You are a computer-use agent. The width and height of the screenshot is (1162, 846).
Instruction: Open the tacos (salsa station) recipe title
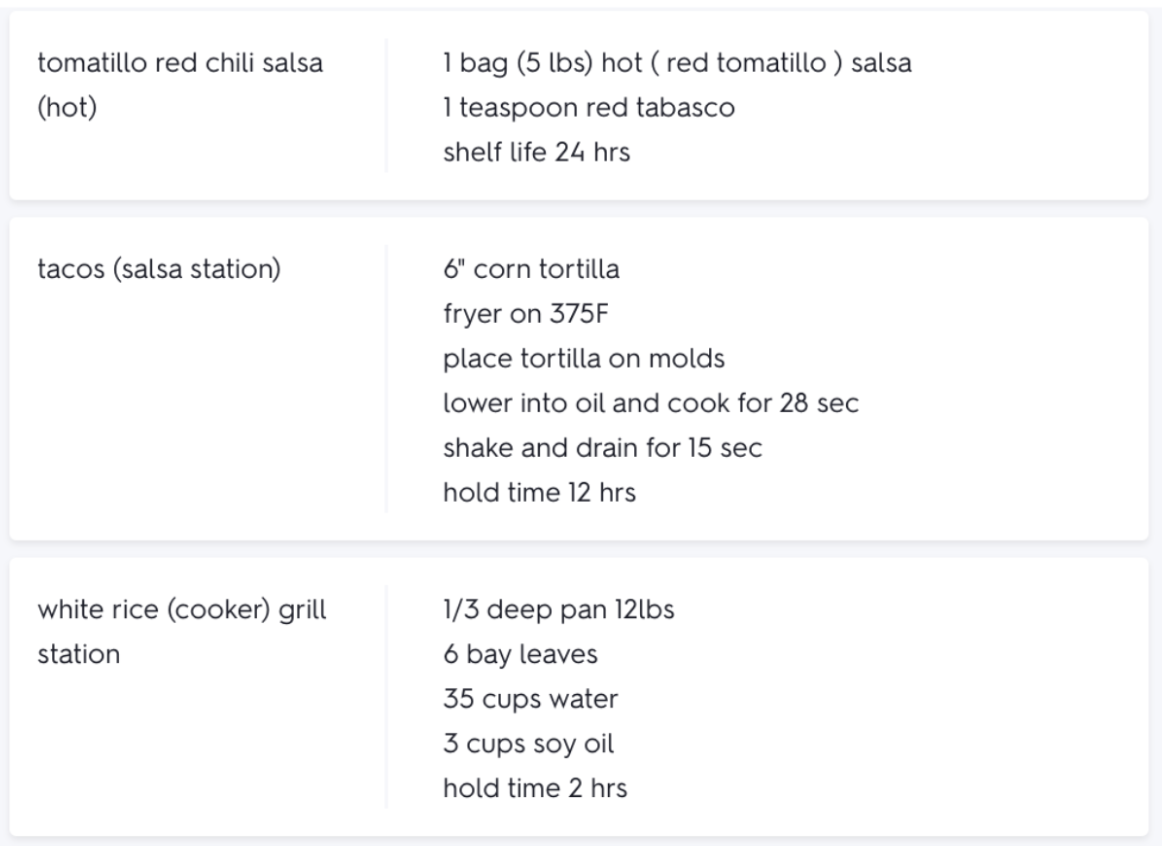(x=158, y=269)
